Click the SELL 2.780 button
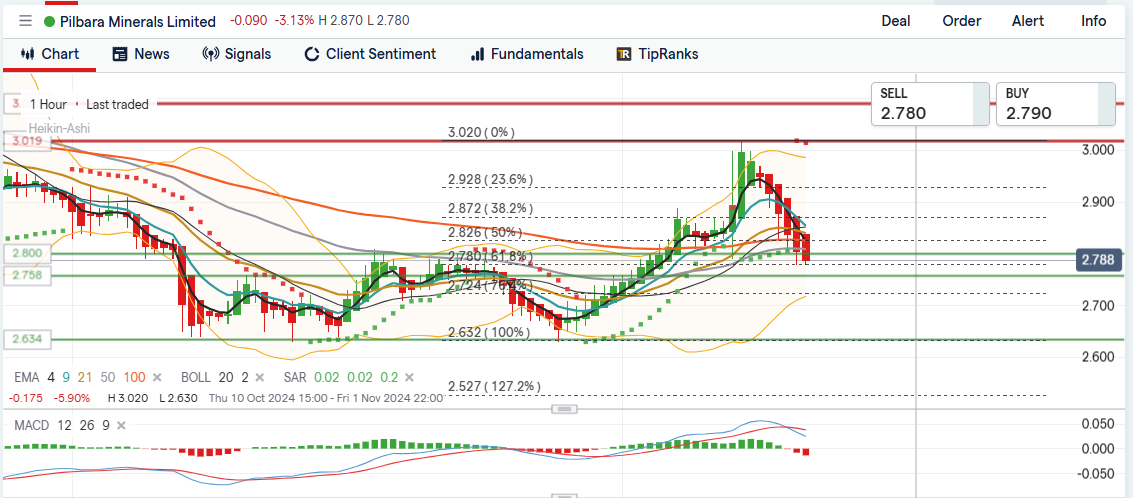The width and height of the screenshot is (1133, 498). [921, 104]
